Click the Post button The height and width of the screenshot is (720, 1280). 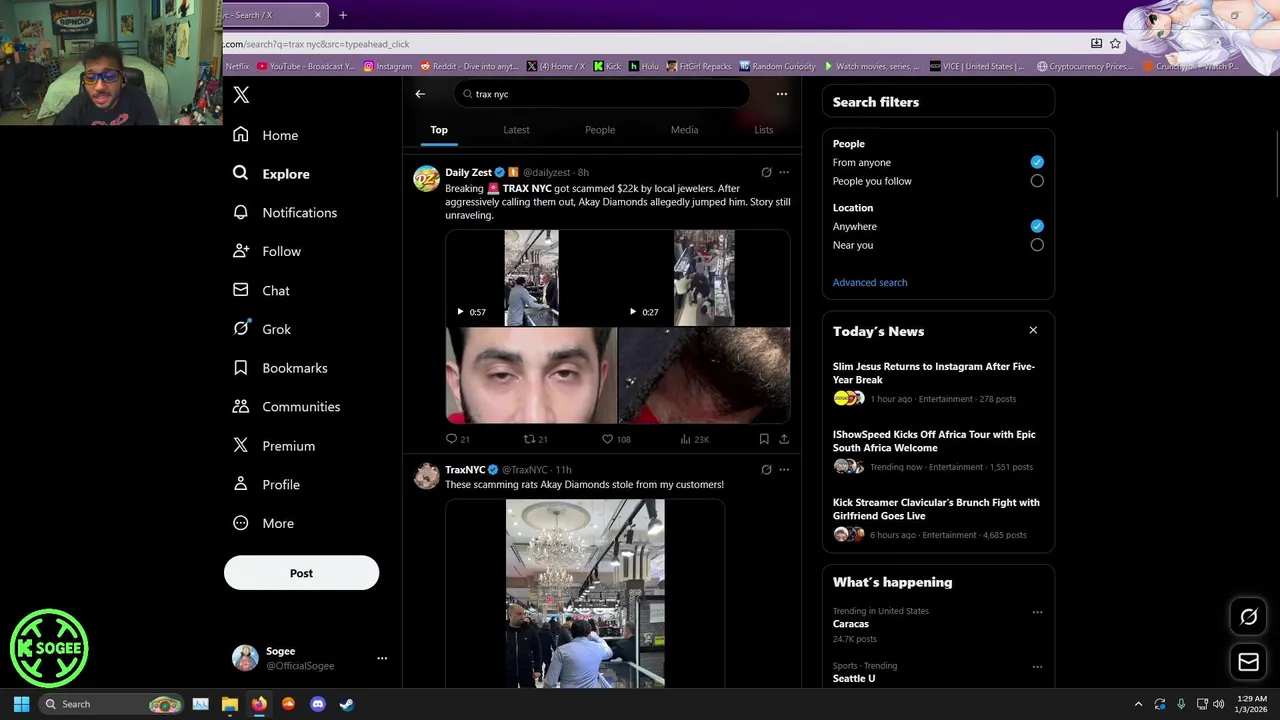[x=301, y=573]
